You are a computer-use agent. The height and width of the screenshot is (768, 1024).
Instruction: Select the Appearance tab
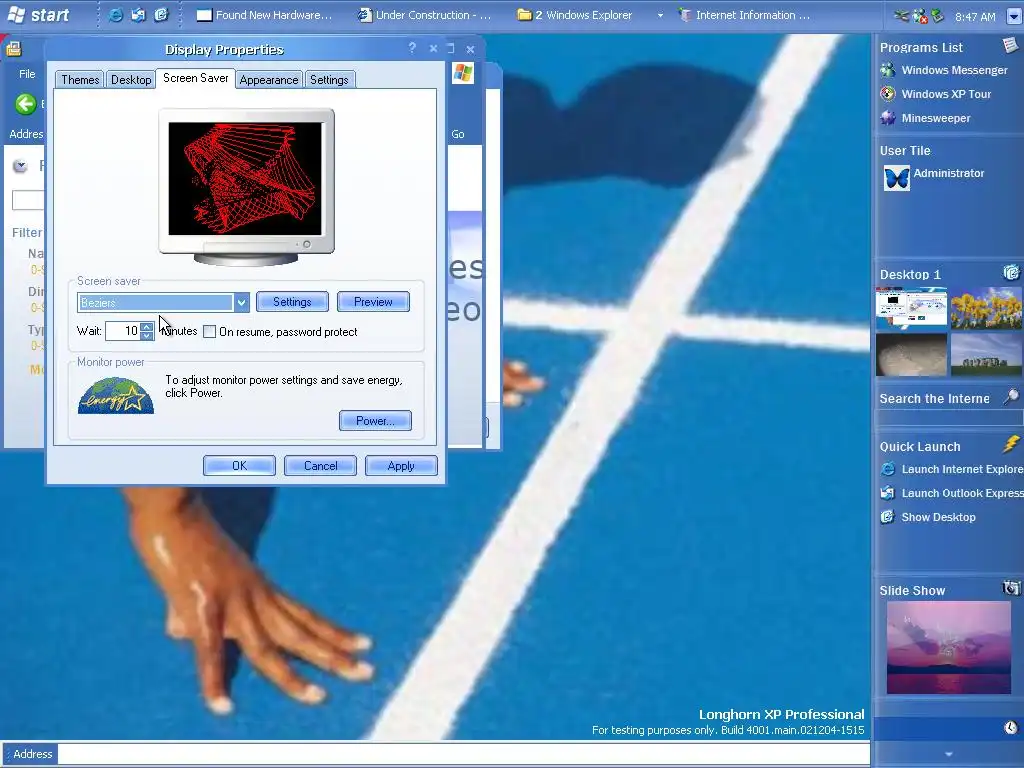pos(268,80)
